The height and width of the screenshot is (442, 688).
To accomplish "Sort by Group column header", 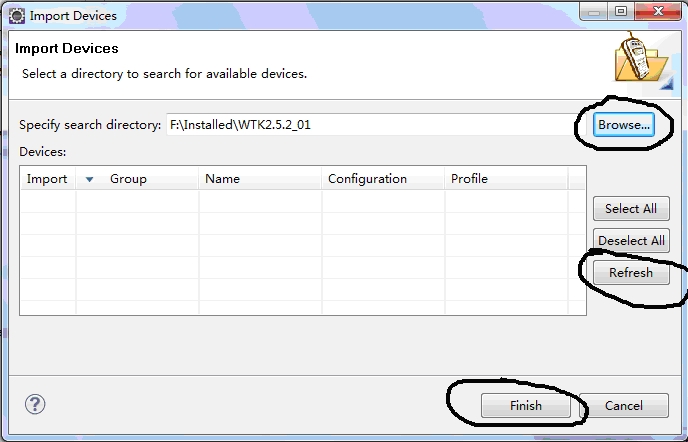I will click(137, 179).
